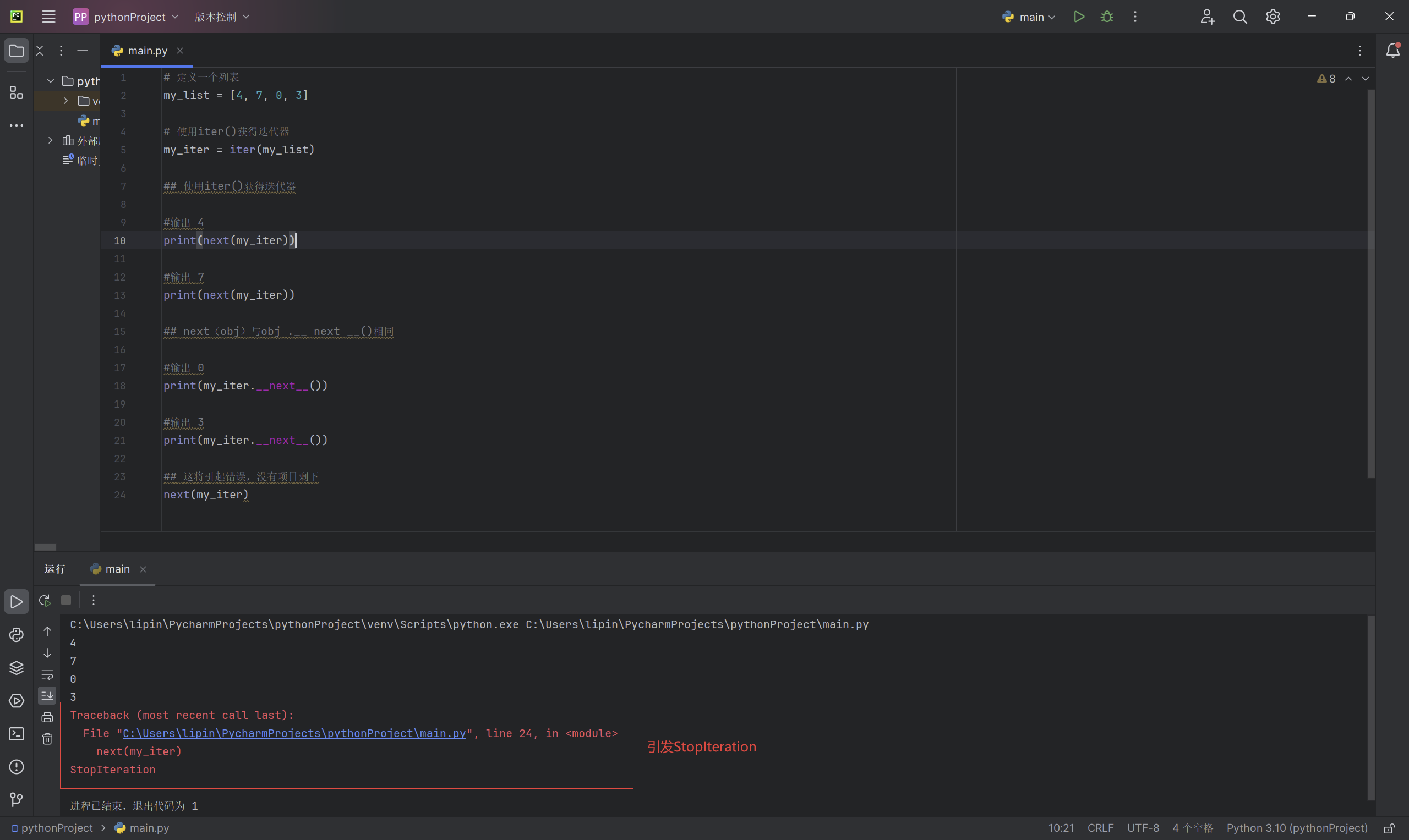Open the Structure tool window
The image size is (1409, 840).
tap(17, 92)
